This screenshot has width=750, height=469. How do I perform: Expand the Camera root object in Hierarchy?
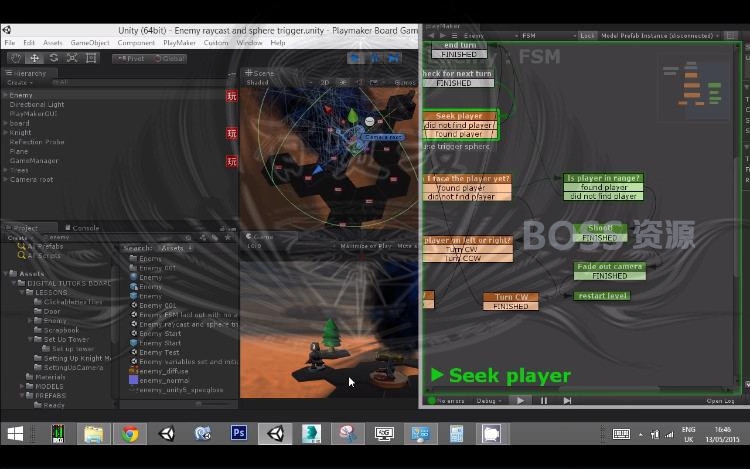[5, 179]
